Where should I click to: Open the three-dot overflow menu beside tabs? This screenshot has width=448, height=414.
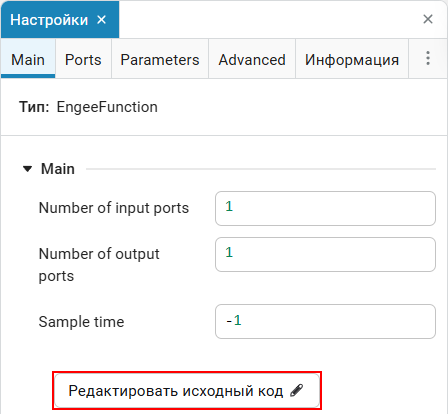(428, 58)
